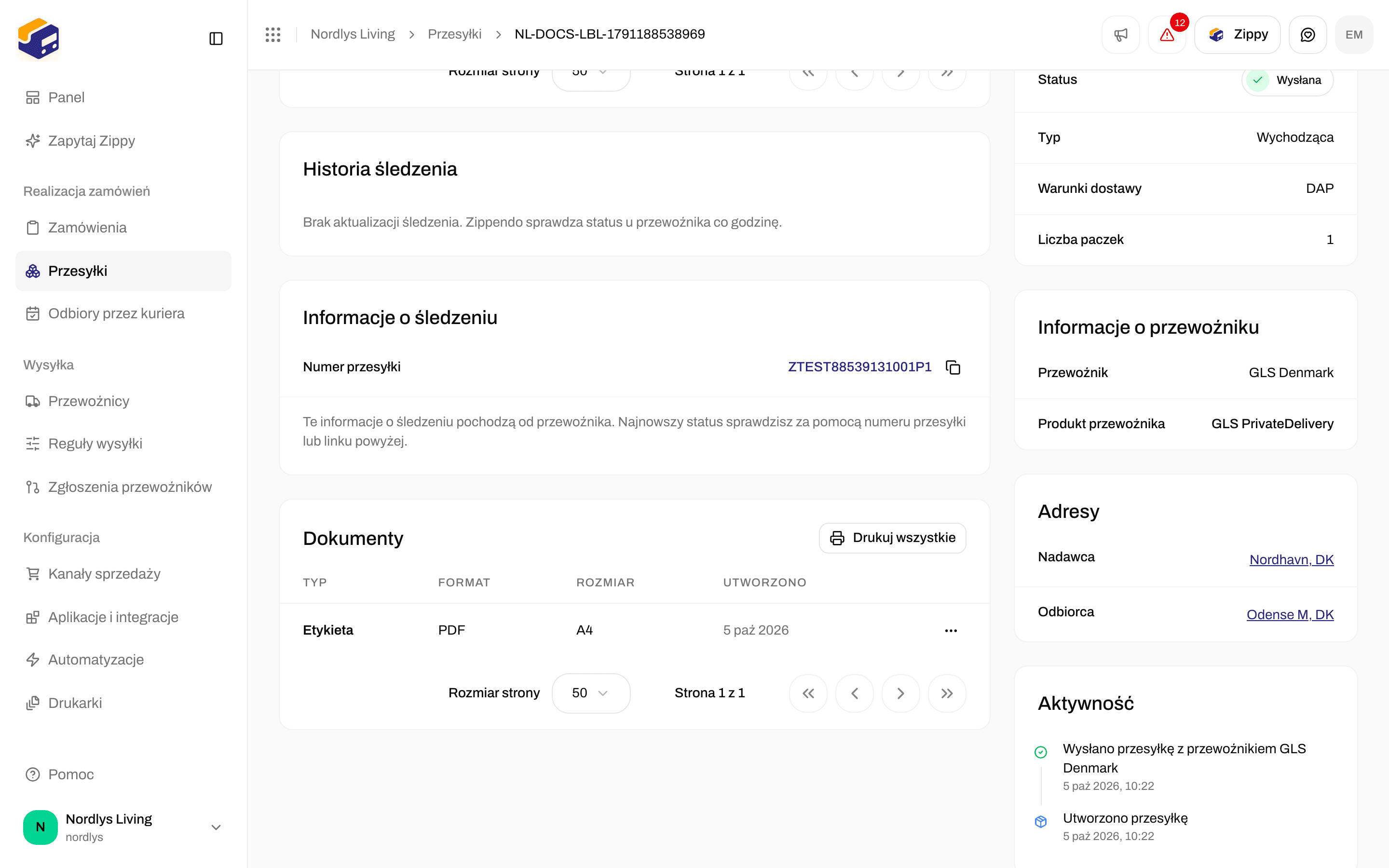Open the Zippy assistant
The width and height of the screenshot is (1389, 868).
[1238, 34]
